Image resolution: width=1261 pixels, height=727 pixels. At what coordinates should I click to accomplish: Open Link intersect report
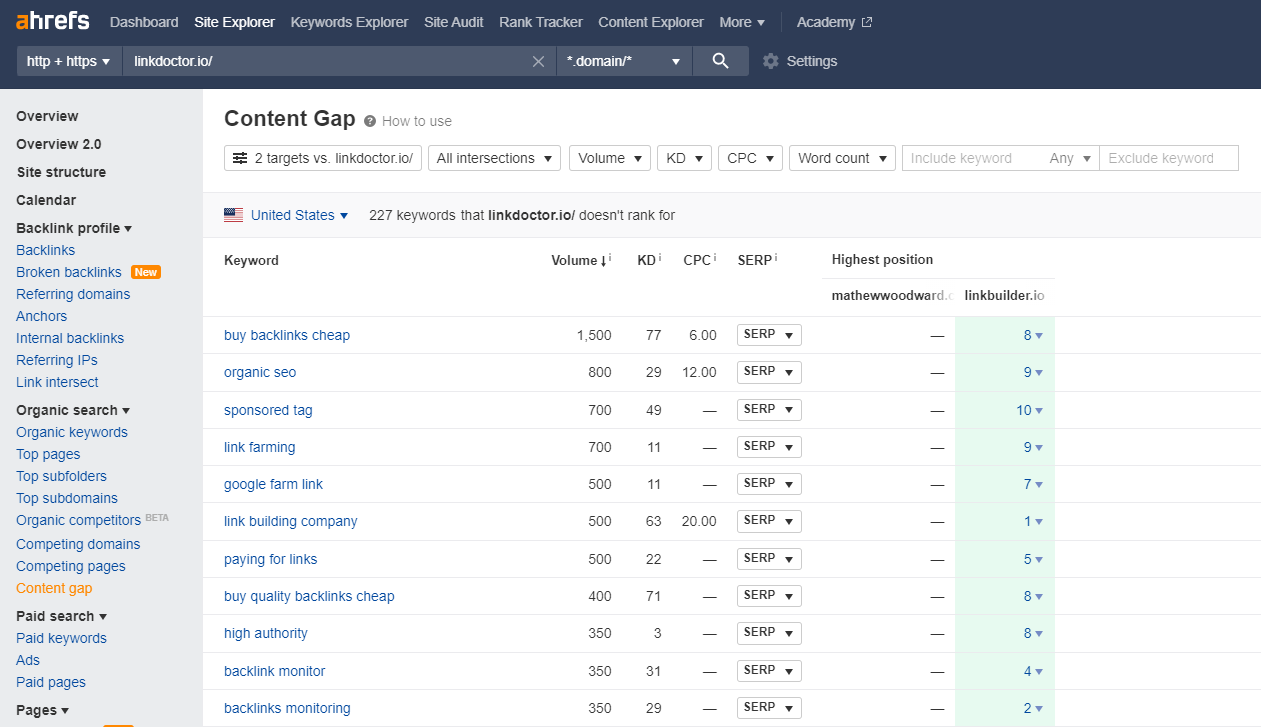click(57, 382)
